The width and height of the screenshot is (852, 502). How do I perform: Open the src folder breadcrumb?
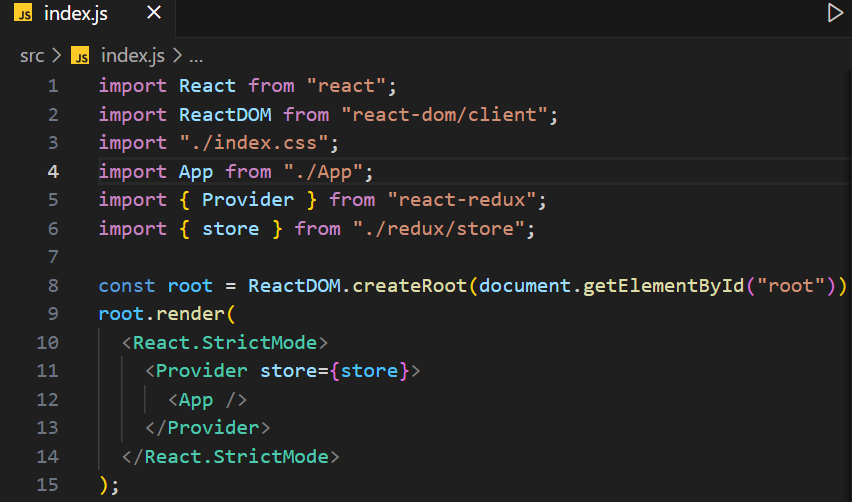[x=32, y=55]
